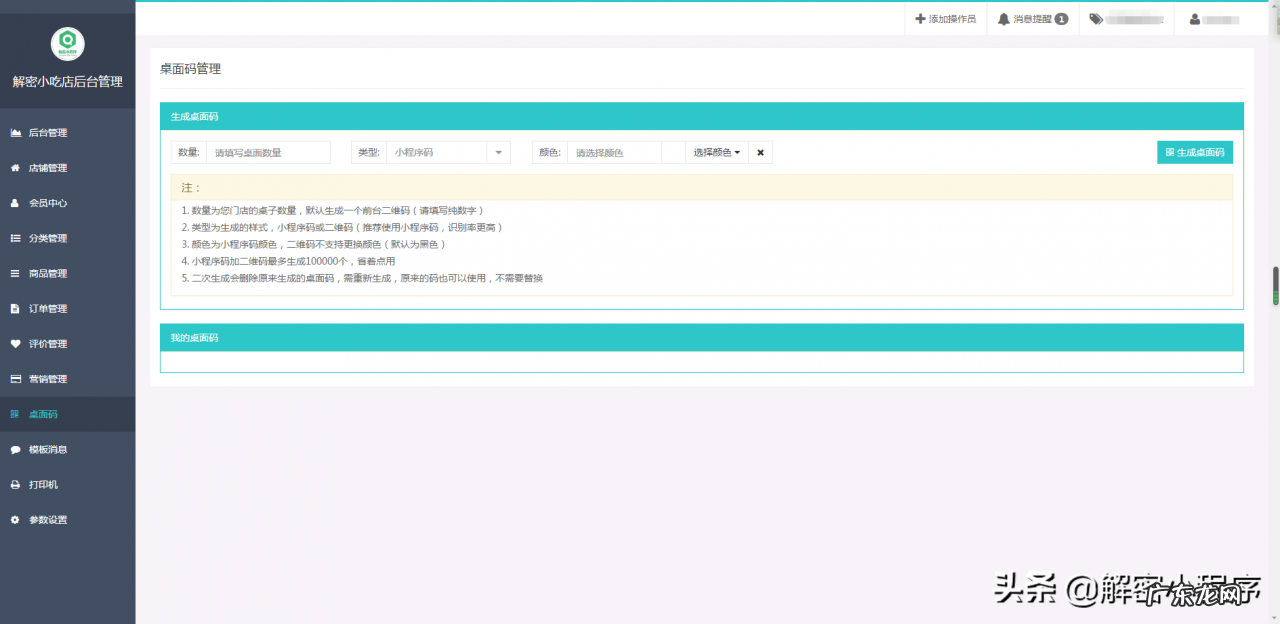Image resolution: width=1280 pixels, height=624 pixels.
Task: Open the user account menu in top bar
Action: [1214, 19]
